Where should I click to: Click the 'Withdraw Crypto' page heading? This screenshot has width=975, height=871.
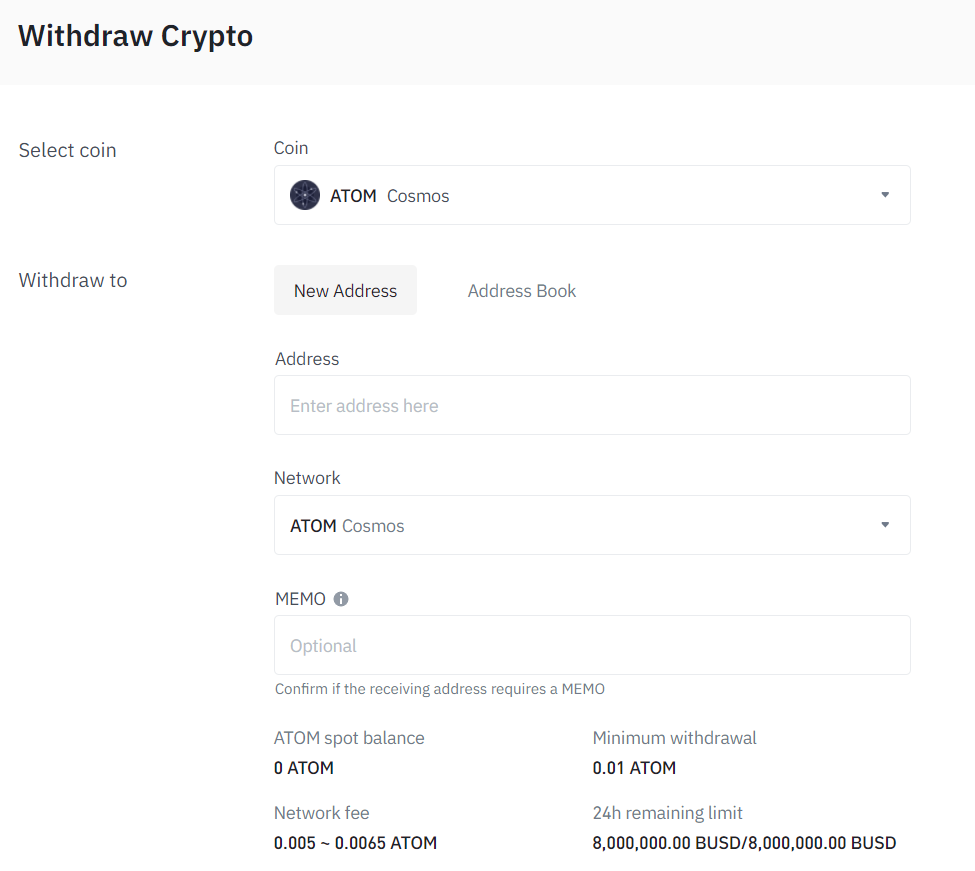tap(136, 36)
